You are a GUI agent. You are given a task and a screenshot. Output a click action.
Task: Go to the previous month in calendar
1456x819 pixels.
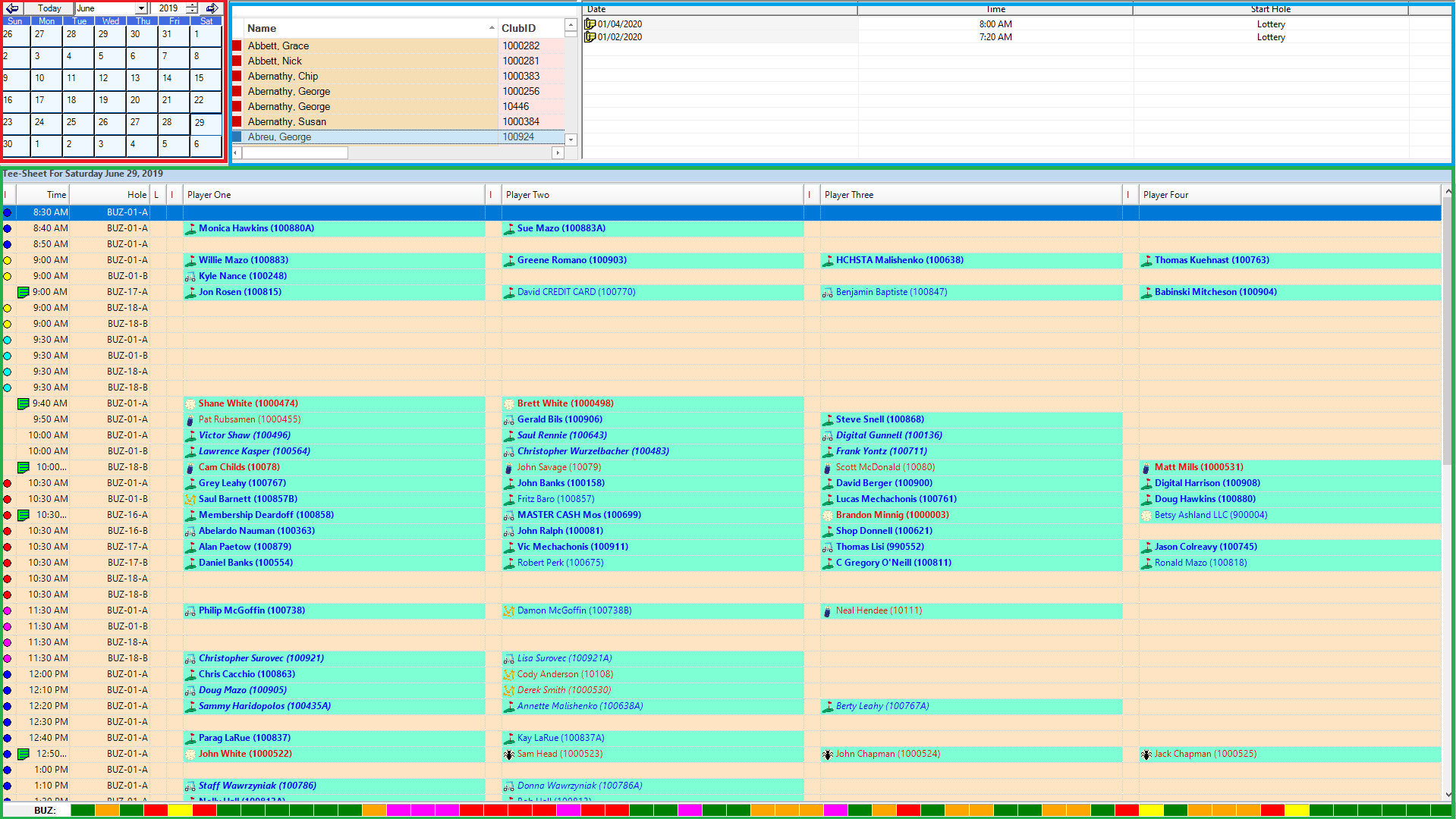[x=12, y=8]
